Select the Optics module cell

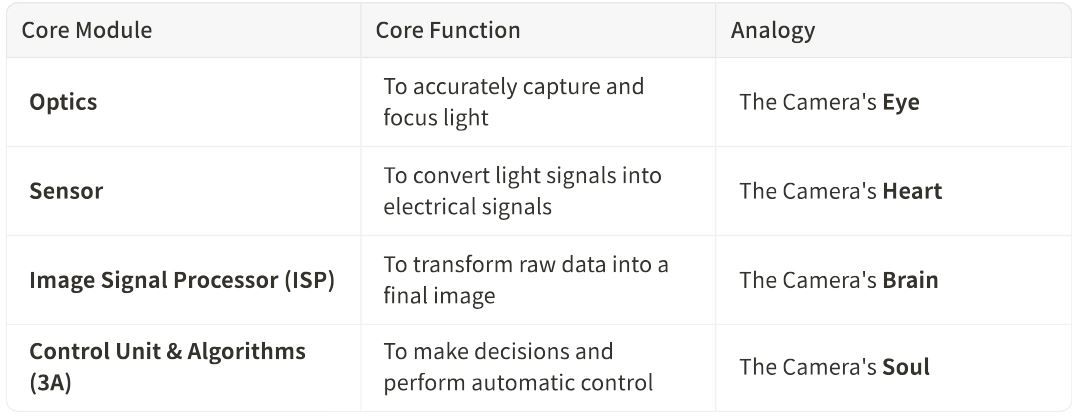point(63,102)
